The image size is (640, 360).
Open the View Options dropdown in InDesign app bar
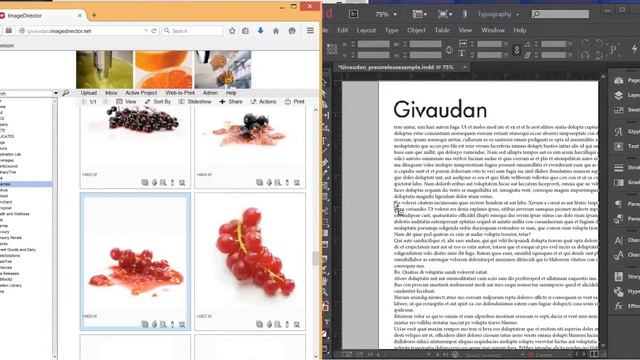(x=419, y=14)
